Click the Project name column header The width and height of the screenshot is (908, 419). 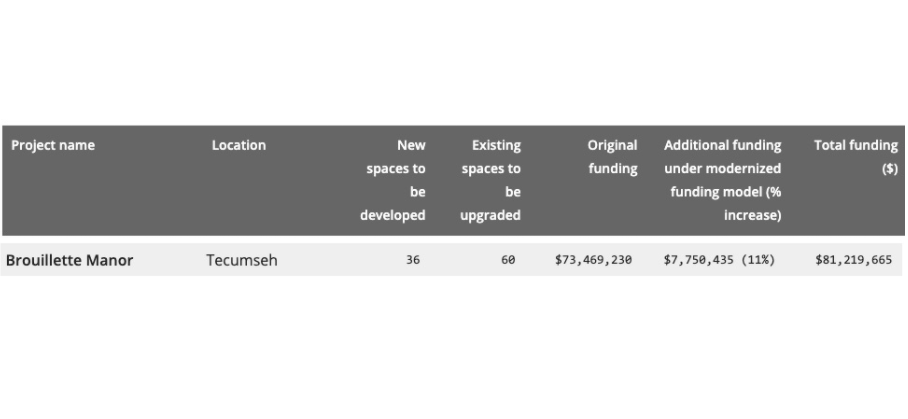pos(53,146)
